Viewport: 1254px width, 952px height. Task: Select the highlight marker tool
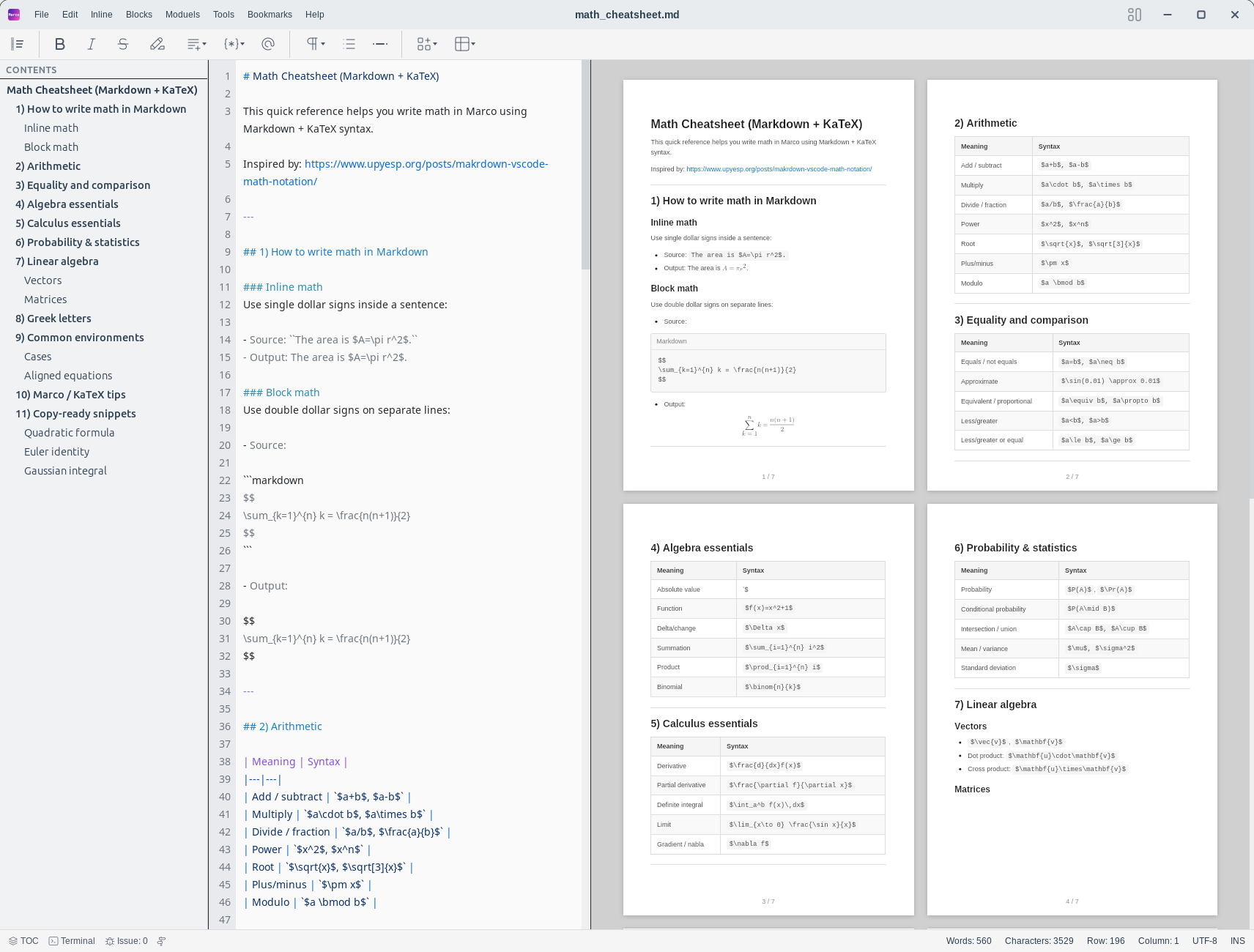click(157, 44)
